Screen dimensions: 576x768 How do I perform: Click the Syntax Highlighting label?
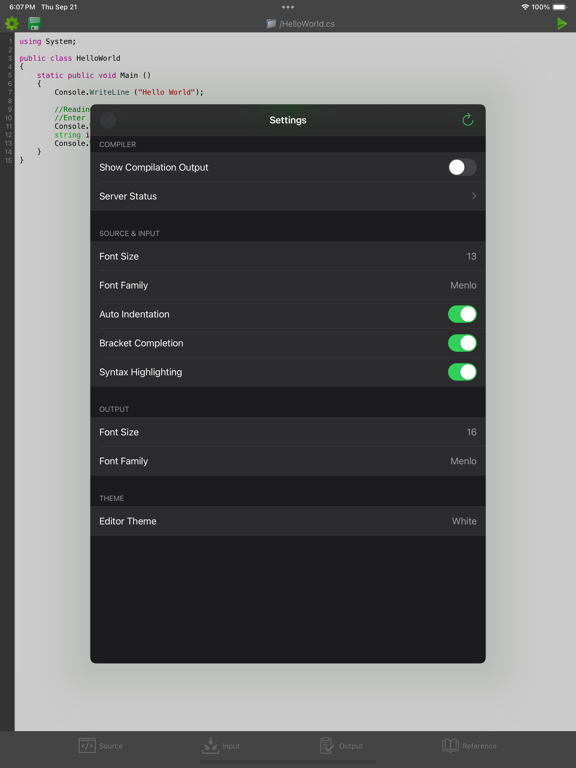point(141,372)
